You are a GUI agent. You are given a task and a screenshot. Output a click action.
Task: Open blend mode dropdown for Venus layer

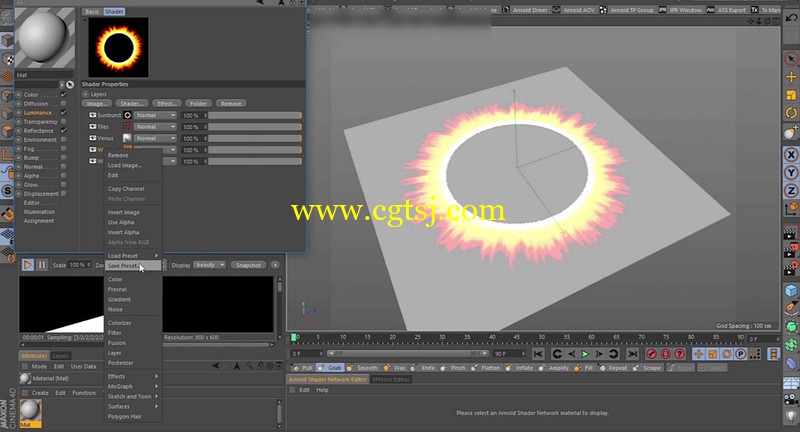[x=156, y=138]
